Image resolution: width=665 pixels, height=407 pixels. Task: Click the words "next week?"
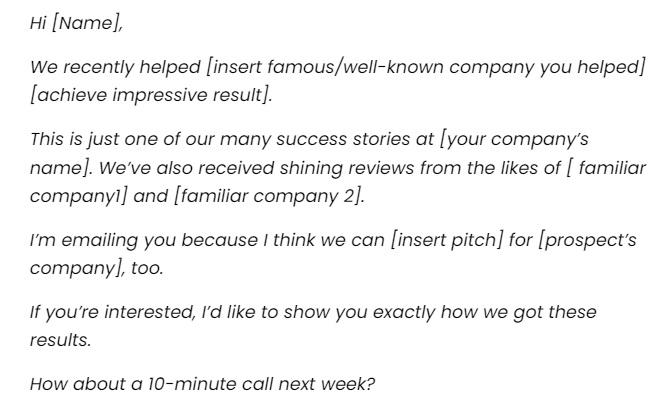coord(327,384)
